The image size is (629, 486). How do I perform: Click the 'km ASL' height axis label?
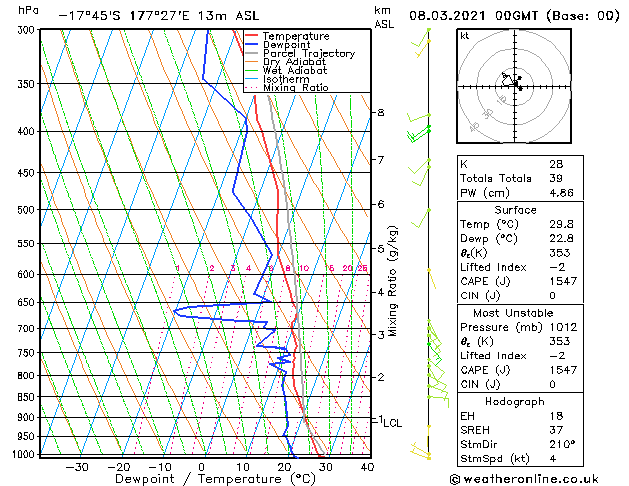(384, 17)
